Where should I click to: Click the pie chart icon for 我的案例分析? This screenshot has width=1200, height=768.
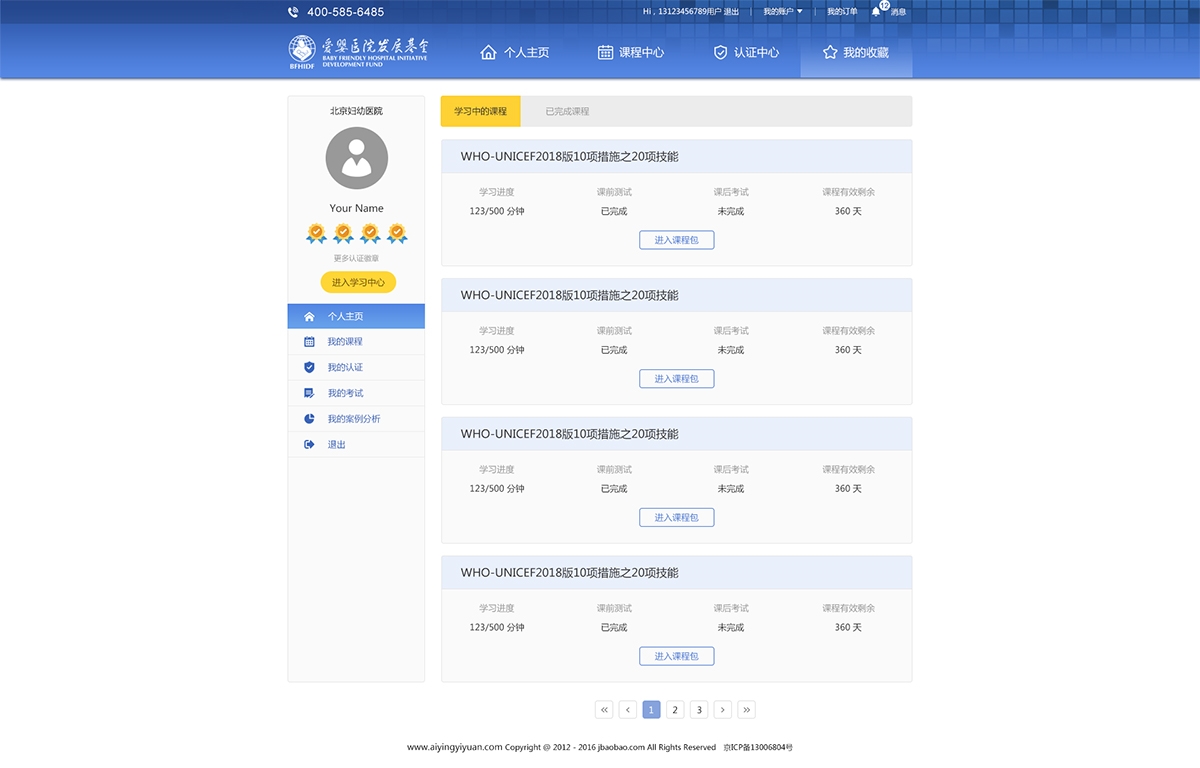[309, 419]
